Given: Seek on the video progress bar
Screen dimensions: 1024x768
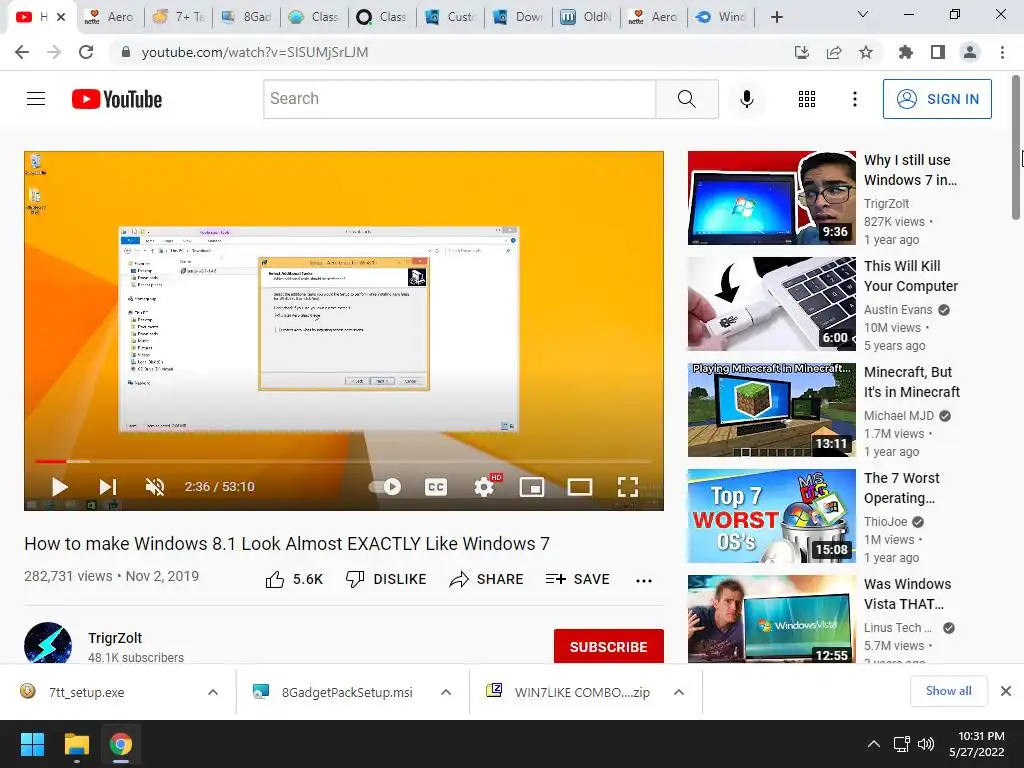Looking at the screenshot, I should tap(344, 461).
